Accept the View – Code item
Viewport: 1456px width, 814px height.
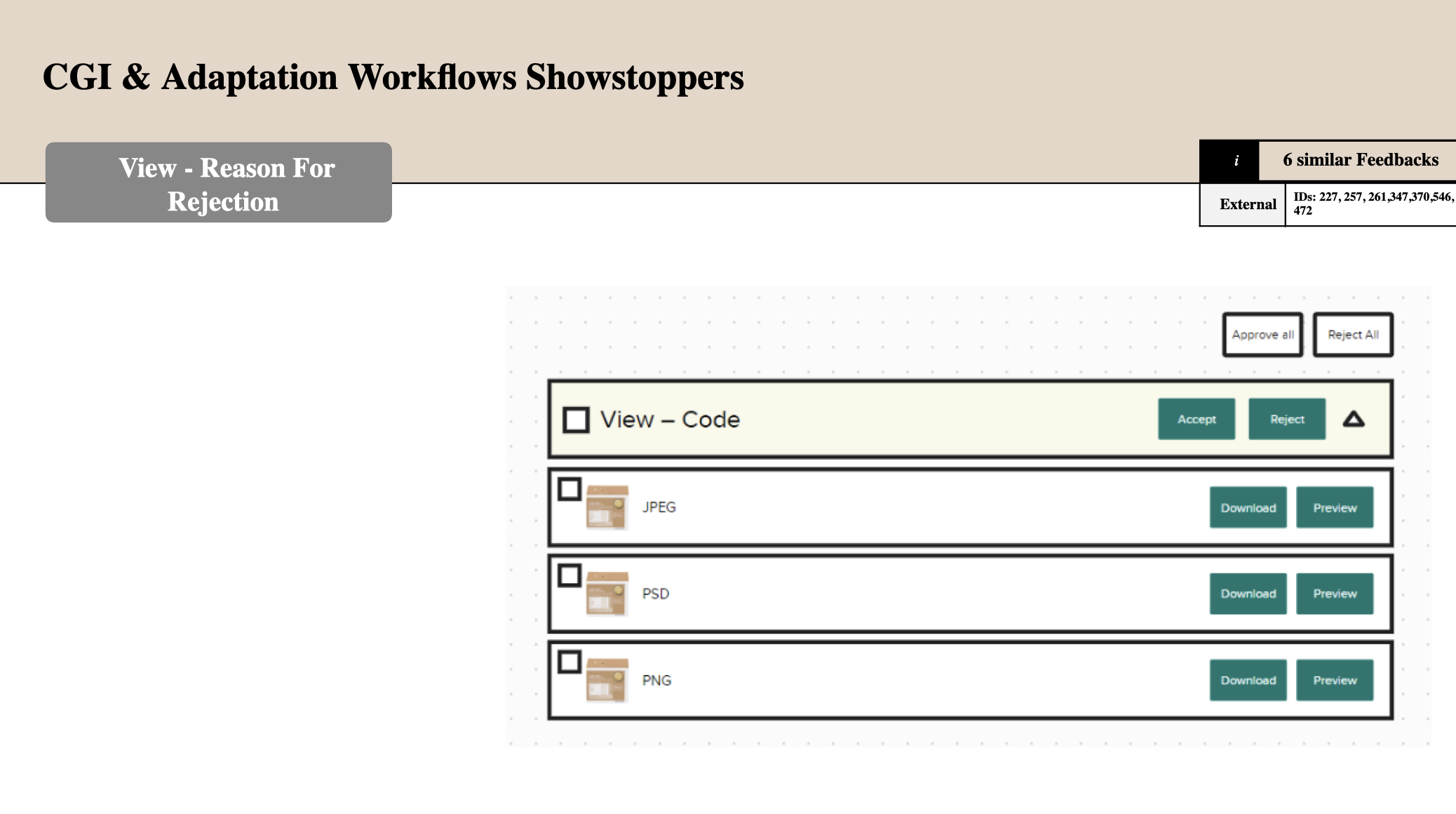1196,420
